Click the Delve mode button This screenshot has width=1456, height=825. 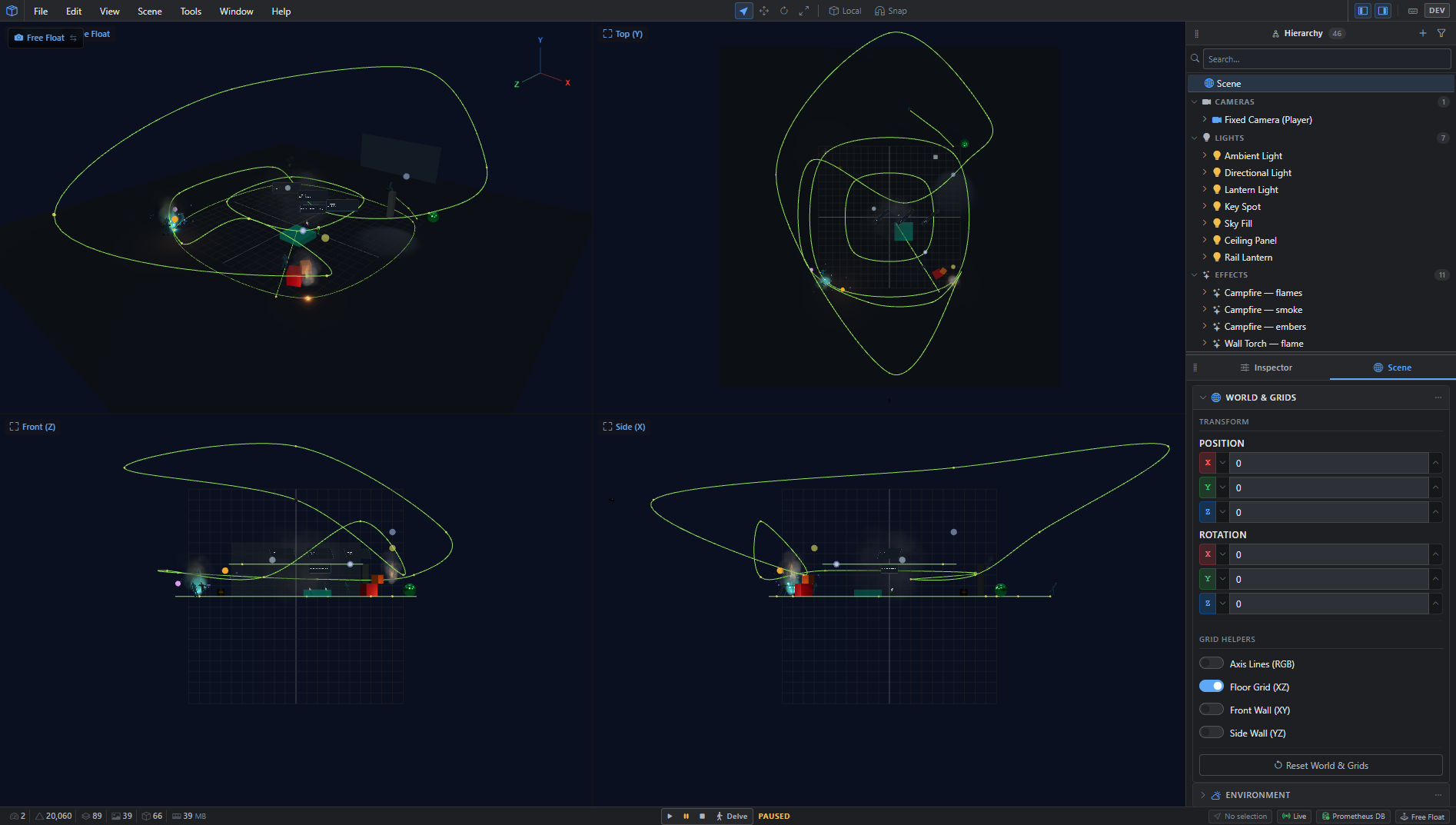click(x=732, y=816)
